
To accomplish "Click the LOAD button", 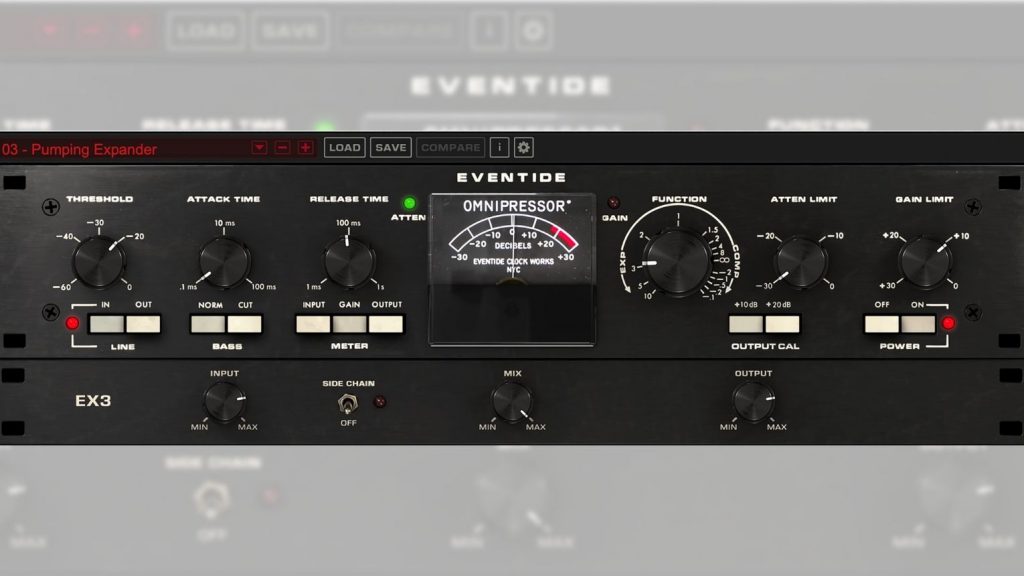I will pyautogui.click(x=344, y=147).
